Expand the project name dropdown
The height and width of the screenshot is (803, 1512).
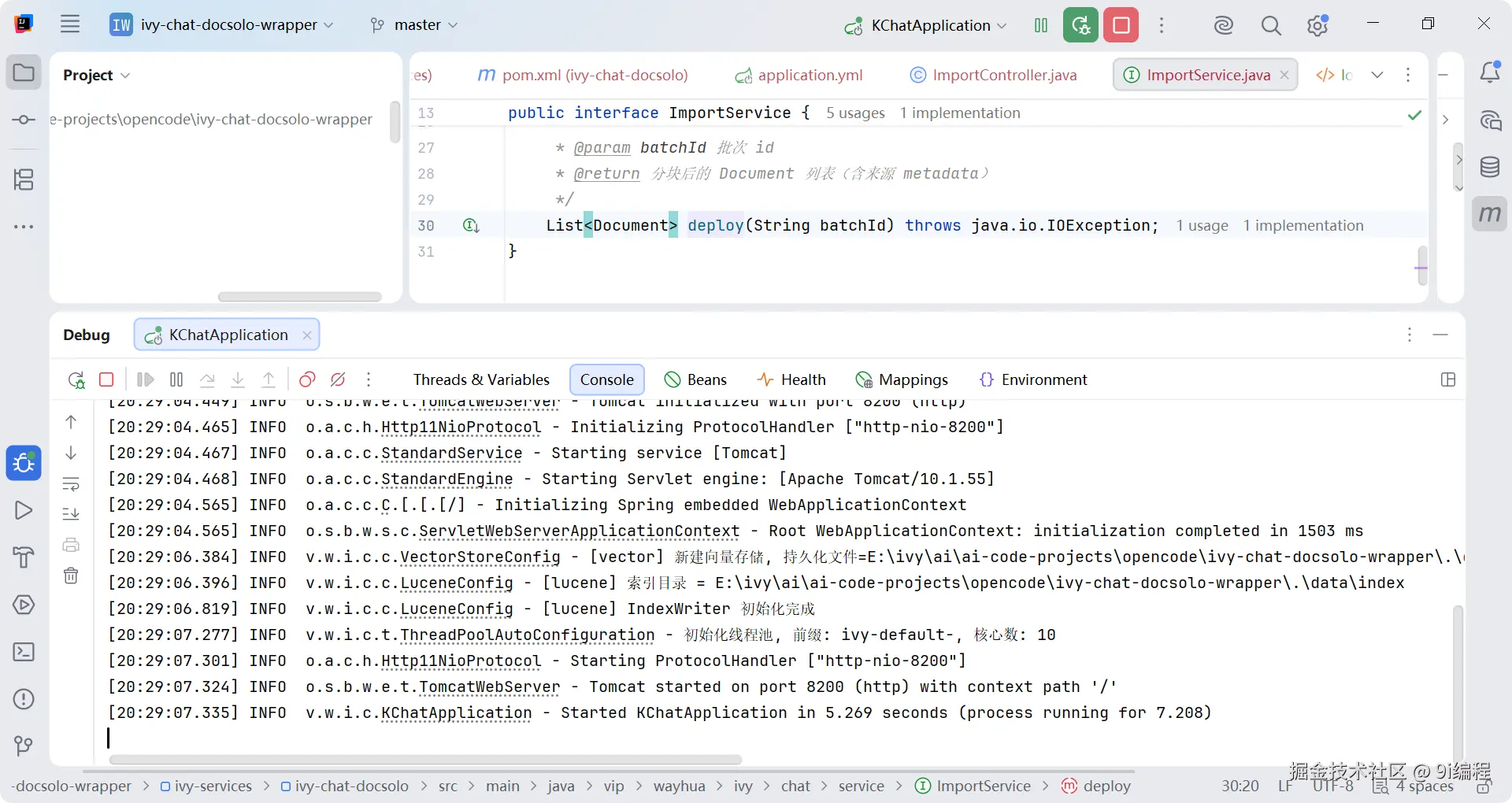[x=222, y=24]
